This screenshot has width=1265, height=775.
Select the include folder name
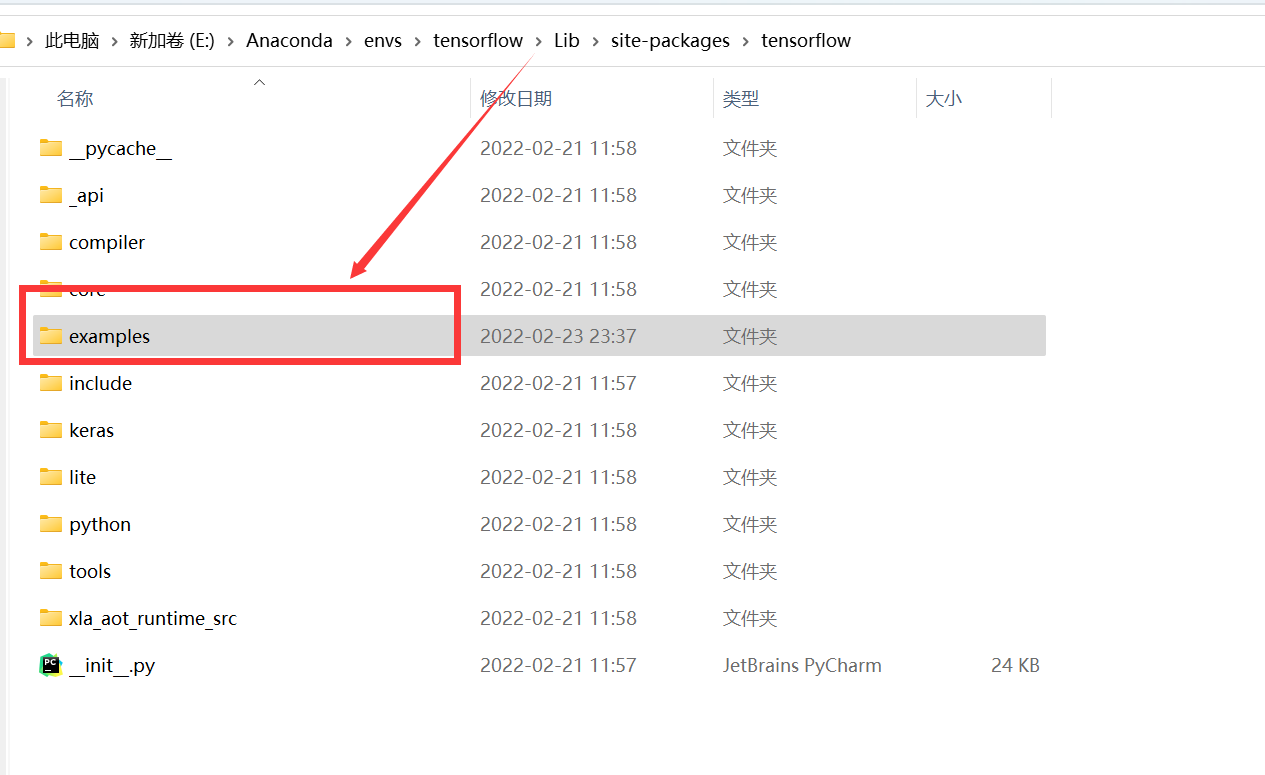[100, 384]
